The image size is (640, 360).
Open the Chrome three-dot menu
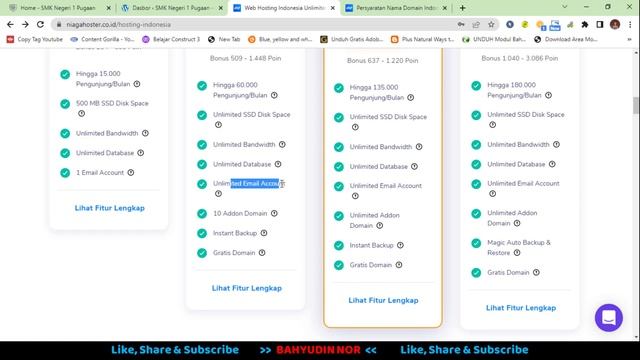point(630,24)
